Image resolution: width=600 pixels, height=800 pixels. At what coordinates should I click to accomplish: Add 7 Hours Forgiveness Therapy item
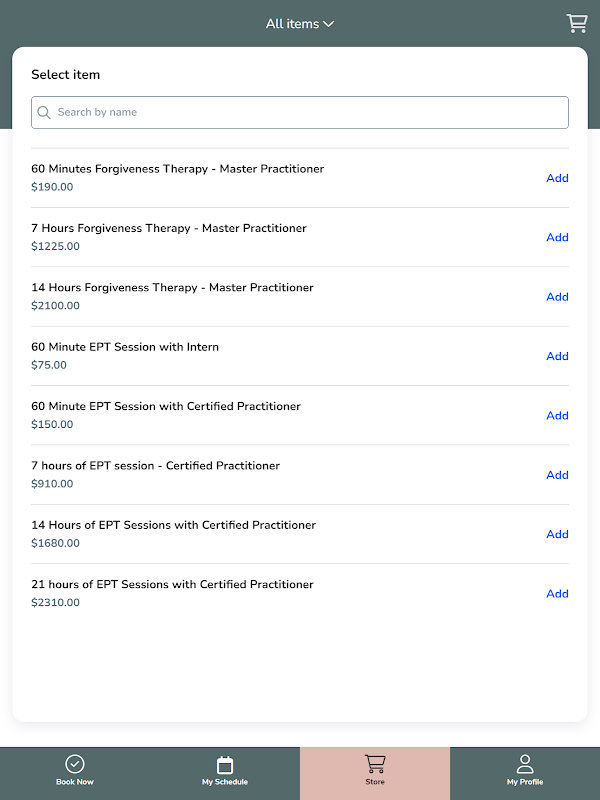tap(557, 237)
